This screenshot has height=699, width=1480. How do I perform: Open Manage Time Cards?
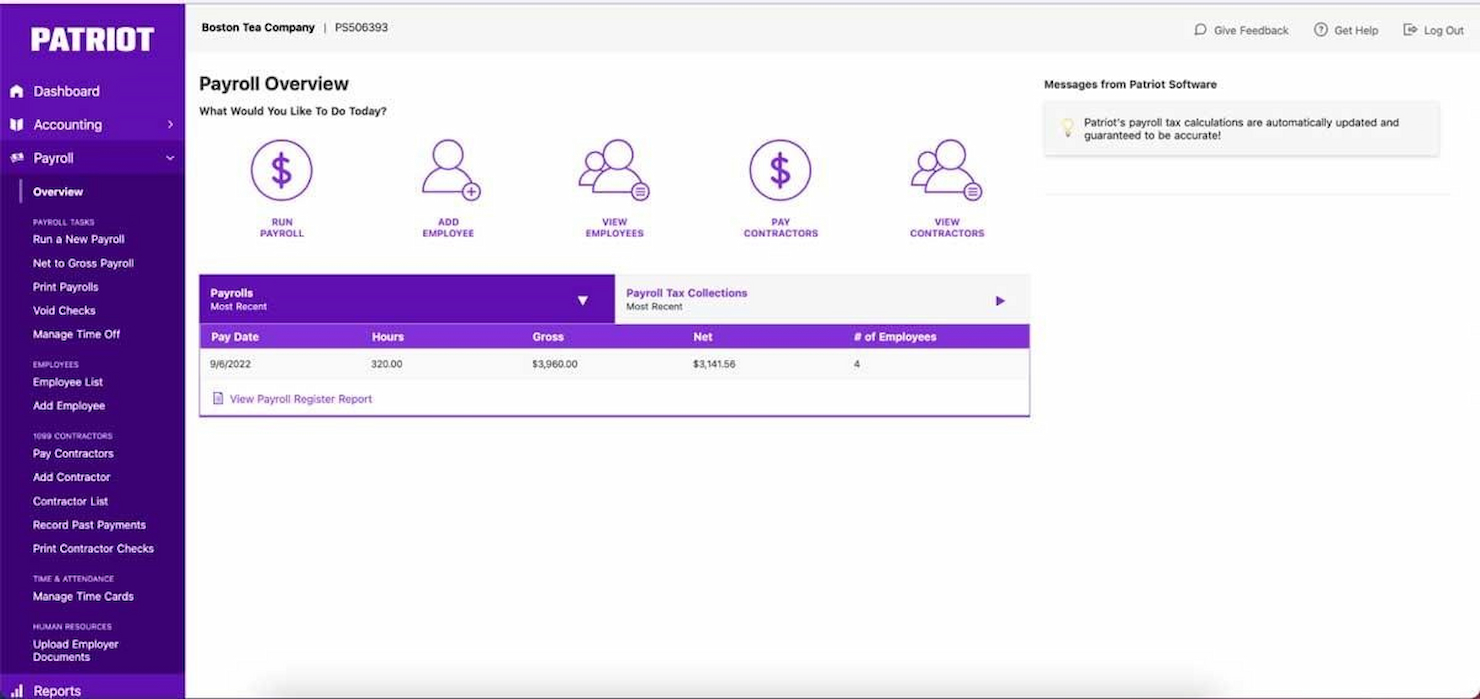pyautogui.click(x=83, y=596)
